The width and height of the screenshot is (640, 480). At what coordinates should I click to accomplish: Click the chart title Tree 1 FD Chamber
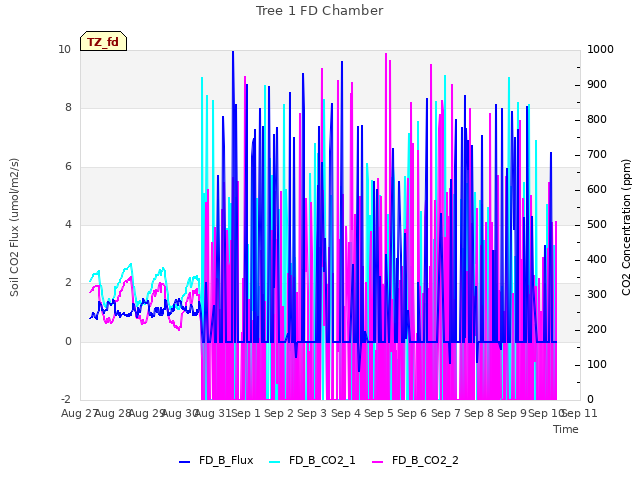coord(320,11)
